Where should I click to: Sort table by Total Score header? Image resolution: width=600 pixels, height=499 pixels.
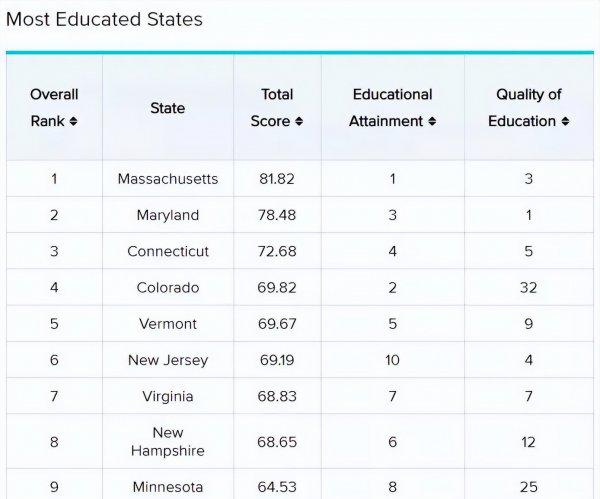click(x=277, y=107)
